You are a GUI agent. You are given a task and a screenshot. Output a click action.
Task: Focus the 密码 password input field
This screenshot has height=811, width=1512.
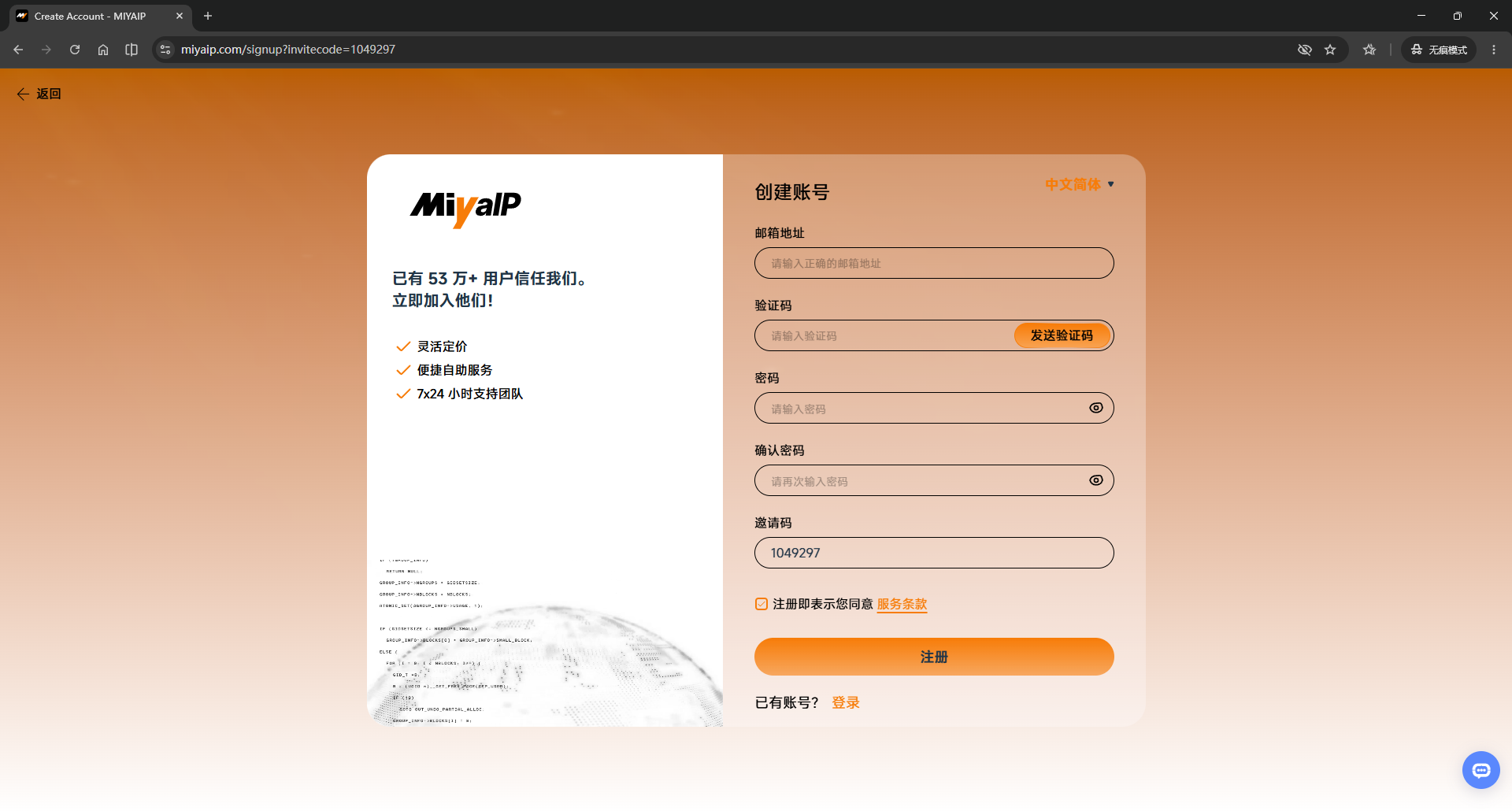click(x=934, y=408)
